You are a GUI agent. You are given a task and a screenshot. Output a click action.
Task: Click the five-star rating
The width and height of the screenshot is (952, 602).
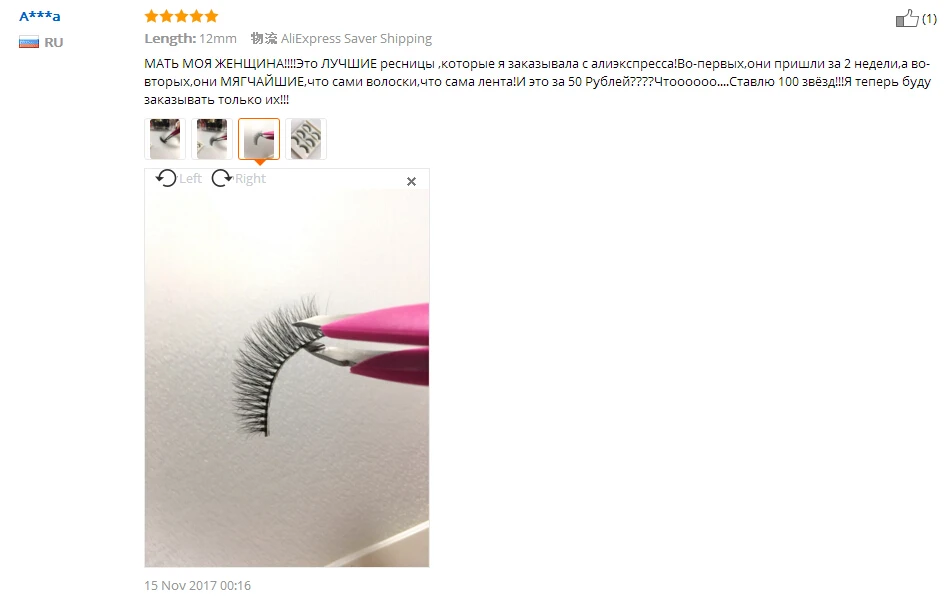[181, 16]
